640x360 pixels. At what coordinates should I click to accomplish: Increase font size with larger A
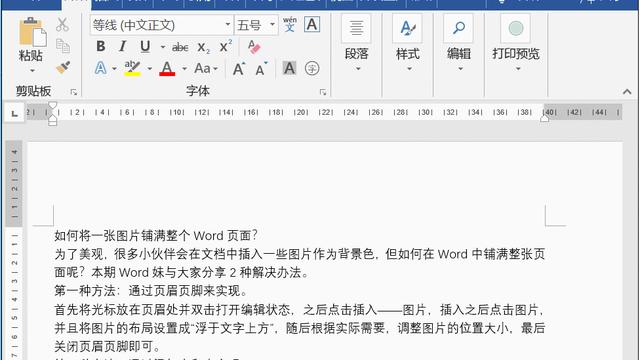pos(239,69)
